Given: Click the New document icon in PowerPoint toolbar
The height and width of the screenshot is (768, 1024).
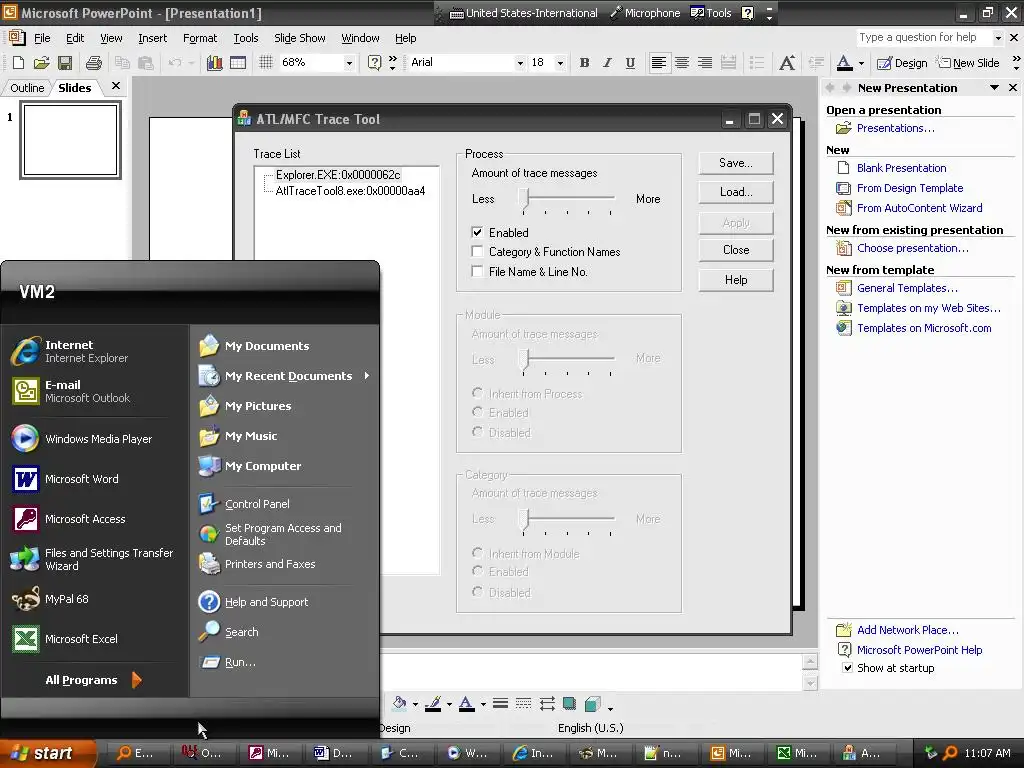Looking at the screenshot, I should click(18, 63).
